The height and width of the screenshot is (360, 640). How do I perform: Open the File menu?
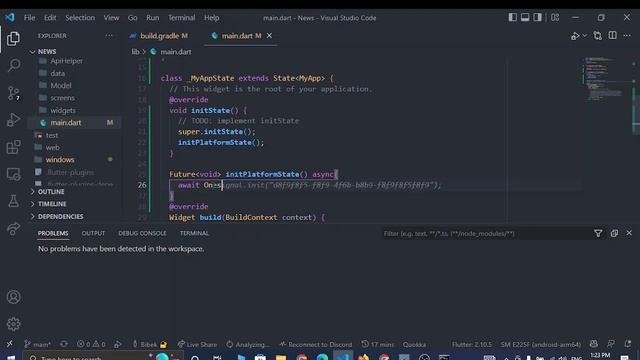tap(29, 18)
